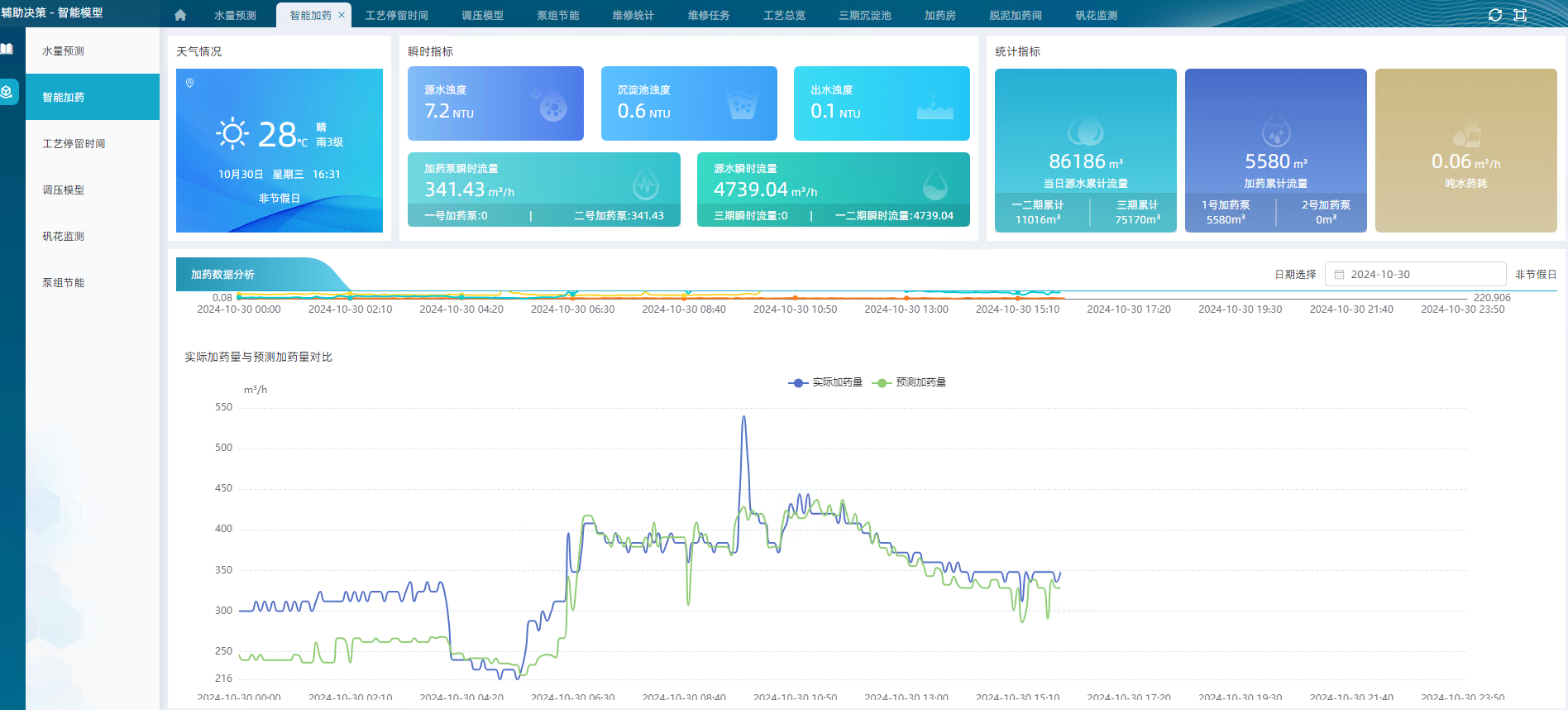Toggle the 预测加药量 legend series
This screenshot has width=1568, height=710.
tap(910, 382)
